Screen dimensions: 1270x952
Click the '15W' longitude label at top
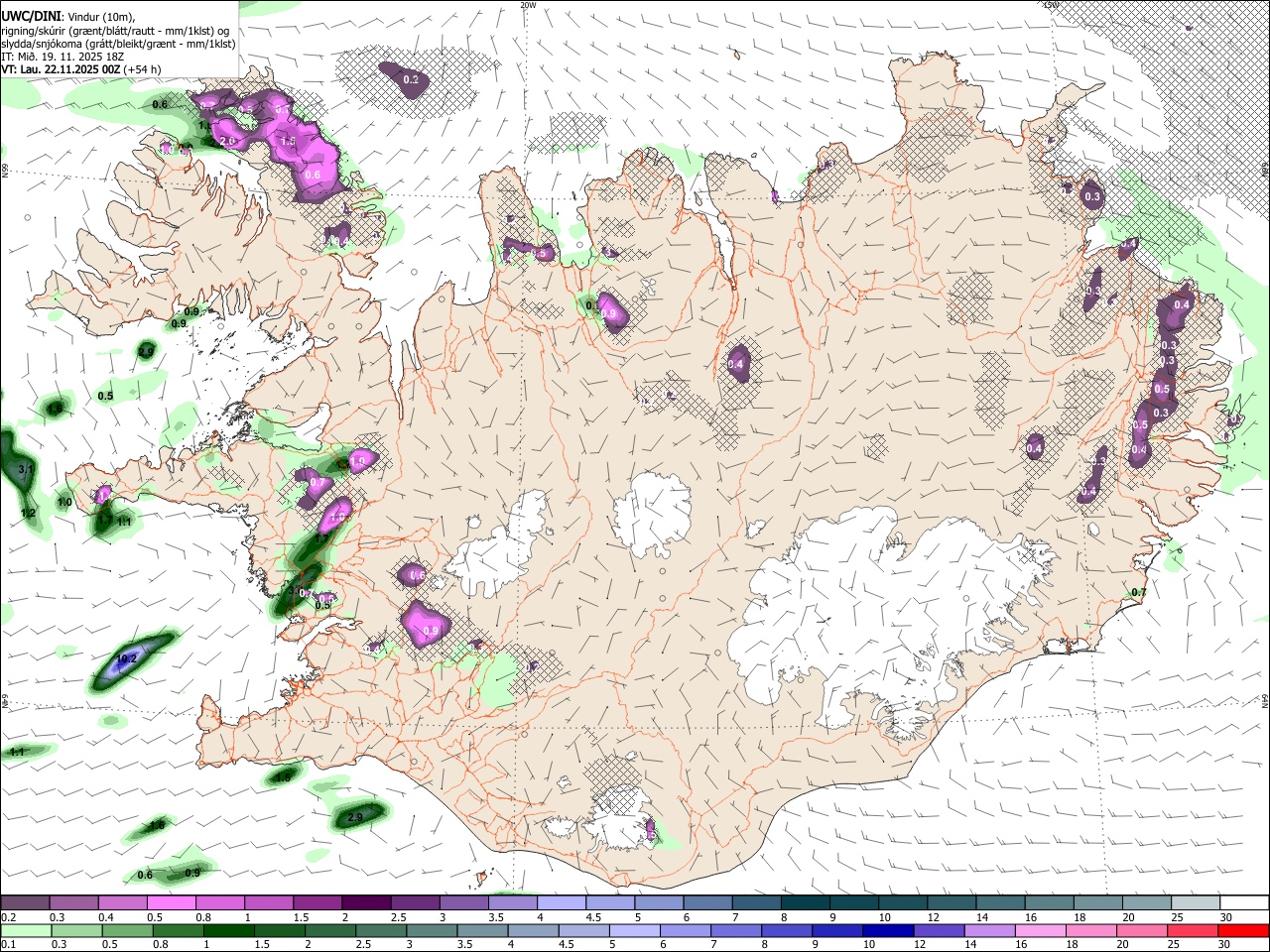click(x=1050, y=5)
